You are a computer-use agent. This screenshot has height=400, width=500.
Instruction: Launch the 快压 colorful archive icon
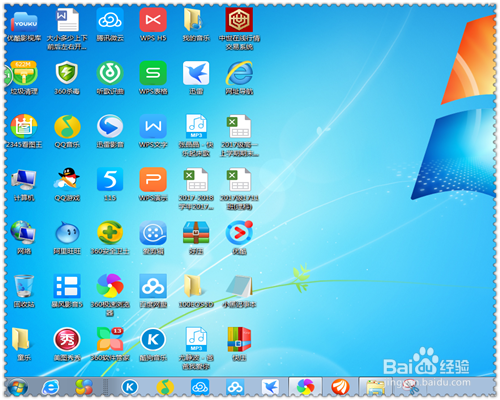point(239,339)
